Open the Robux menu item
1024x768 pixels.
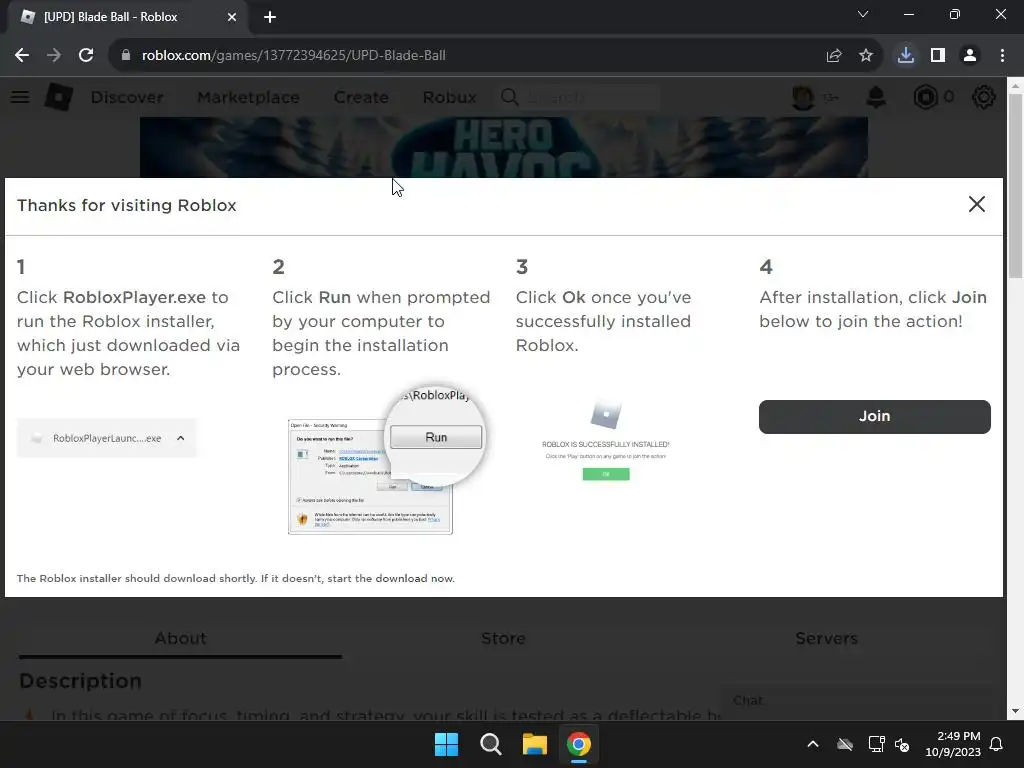click(449, 97)
